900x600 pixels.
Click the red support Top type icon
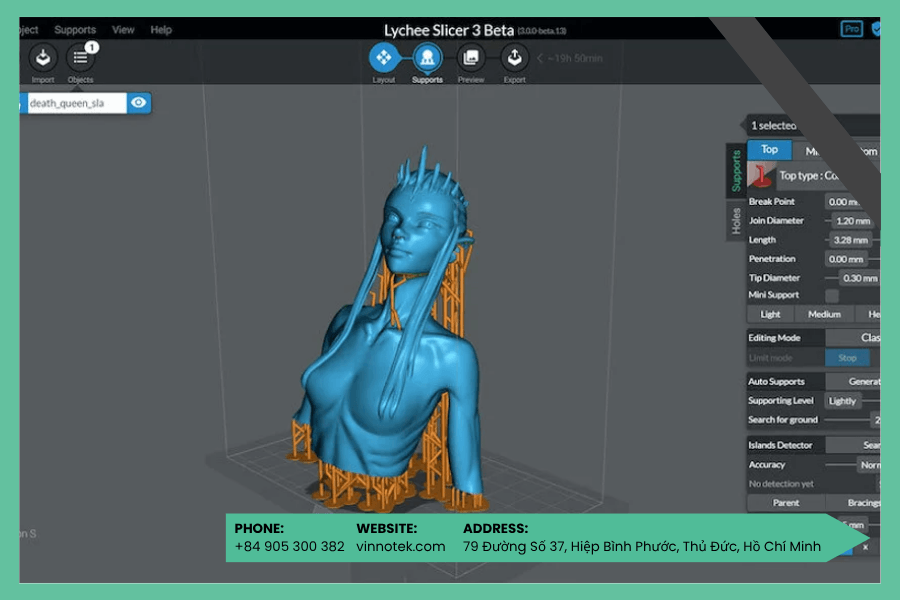click(762, 175)
